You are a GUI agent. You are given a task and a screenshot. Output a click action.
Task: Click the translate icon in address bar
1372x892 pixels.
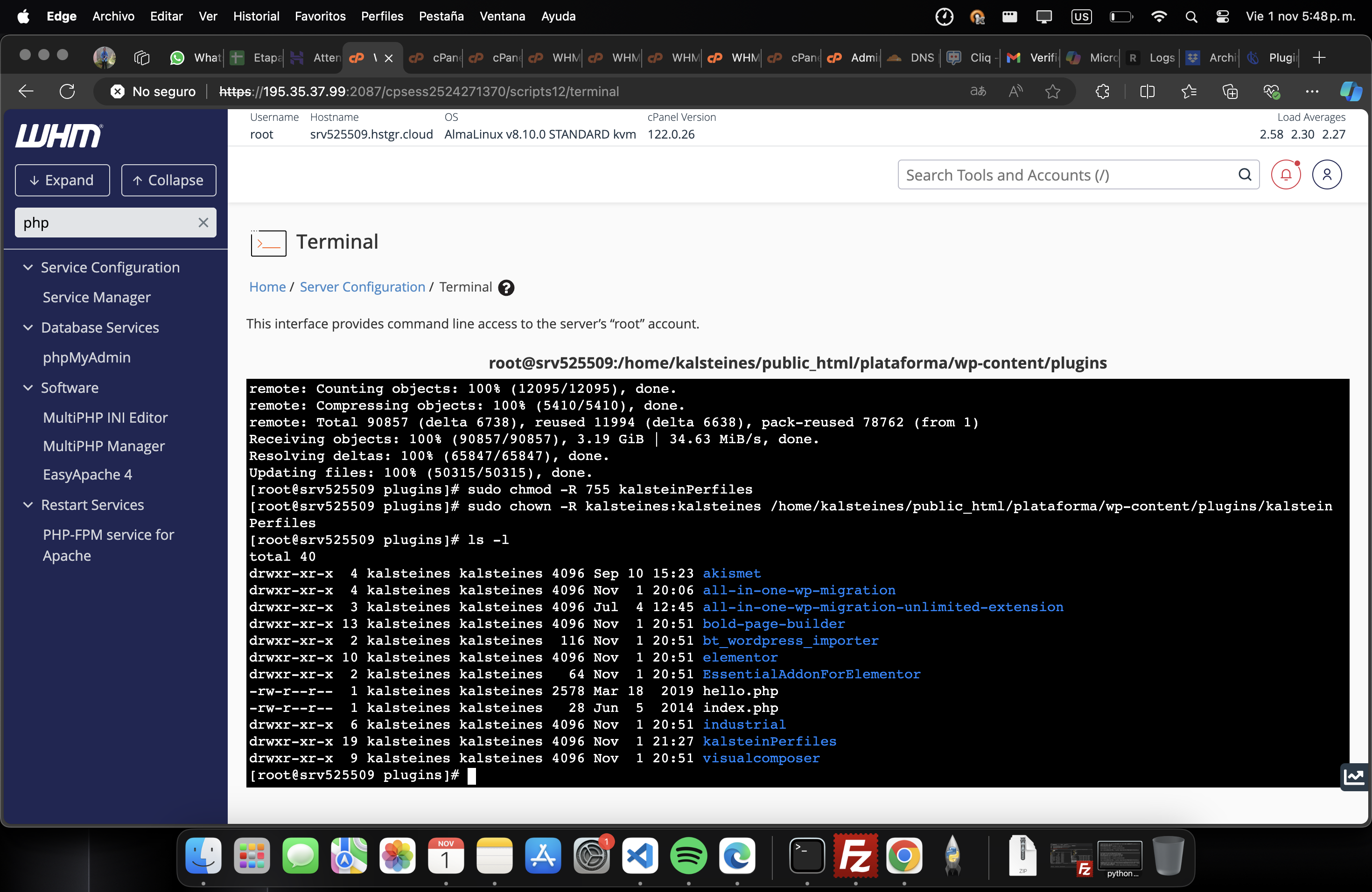[978, 91]
